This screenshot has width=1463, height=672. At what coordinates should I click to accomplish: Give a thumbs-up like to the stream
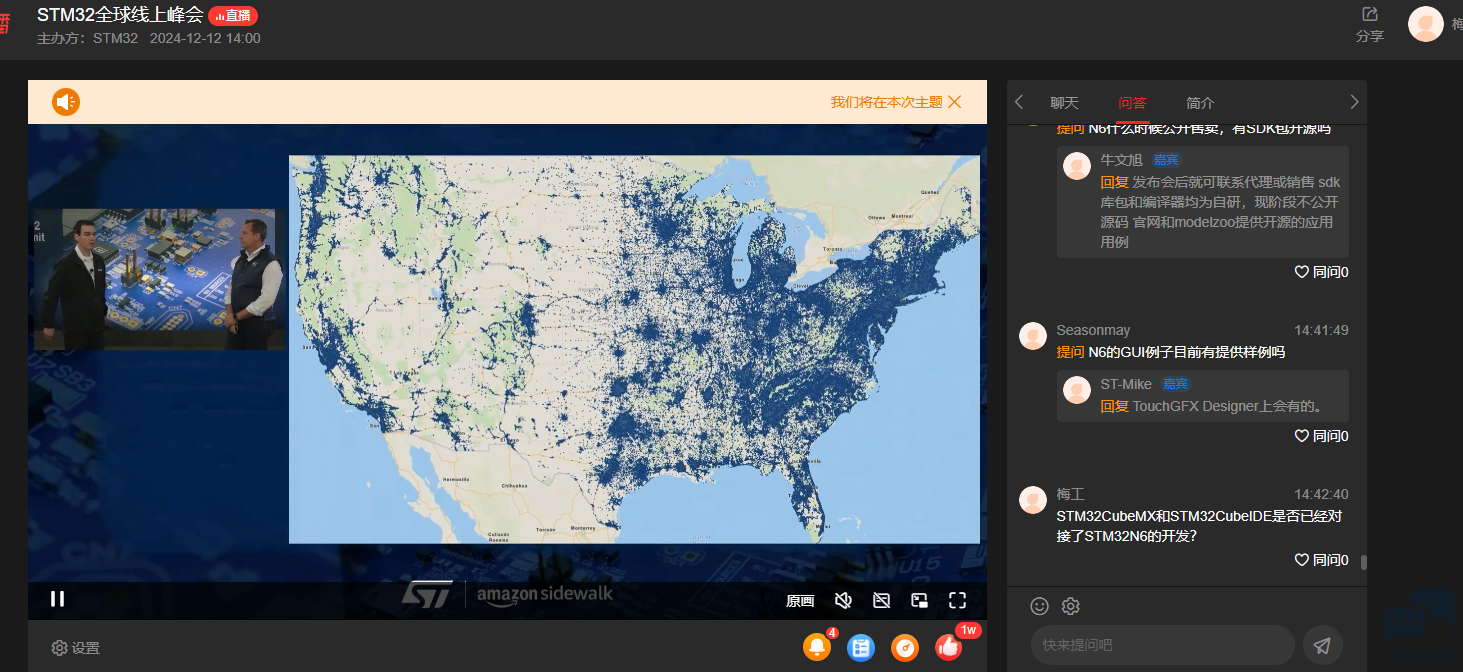[x=948, y=647]
